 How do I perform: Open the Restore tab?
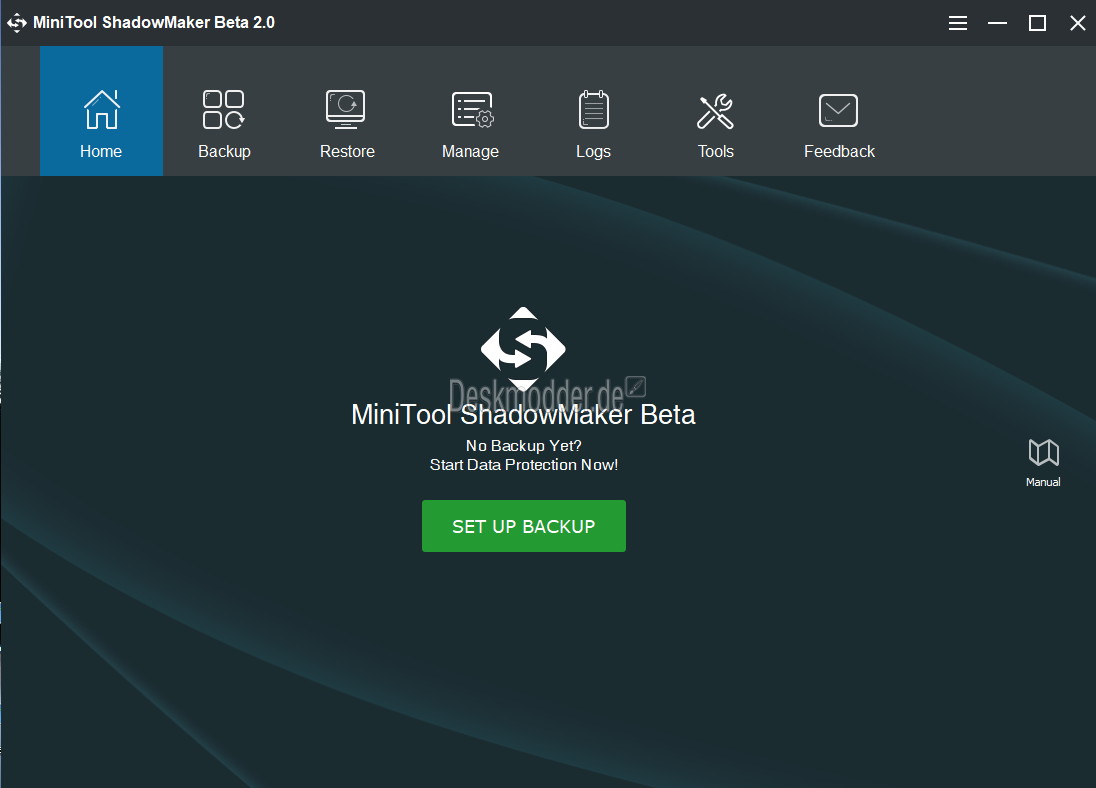point(347,111)
